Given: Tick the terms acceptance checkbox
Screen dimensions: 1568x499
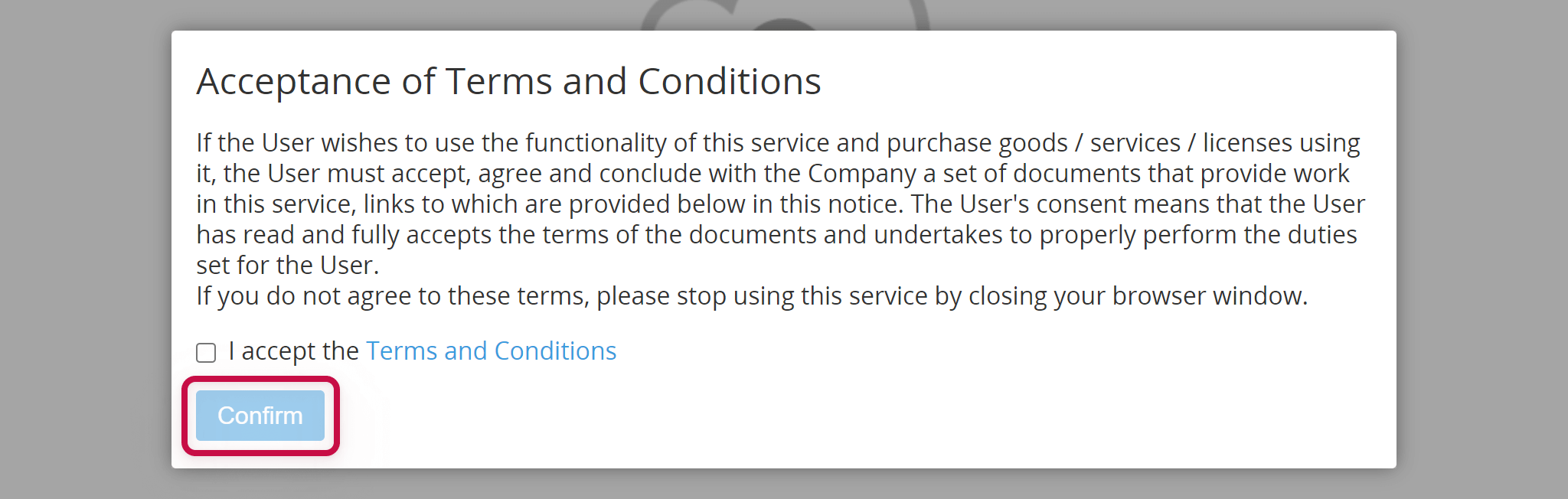Looking at the screenshot, I should (x=206, y=352).
